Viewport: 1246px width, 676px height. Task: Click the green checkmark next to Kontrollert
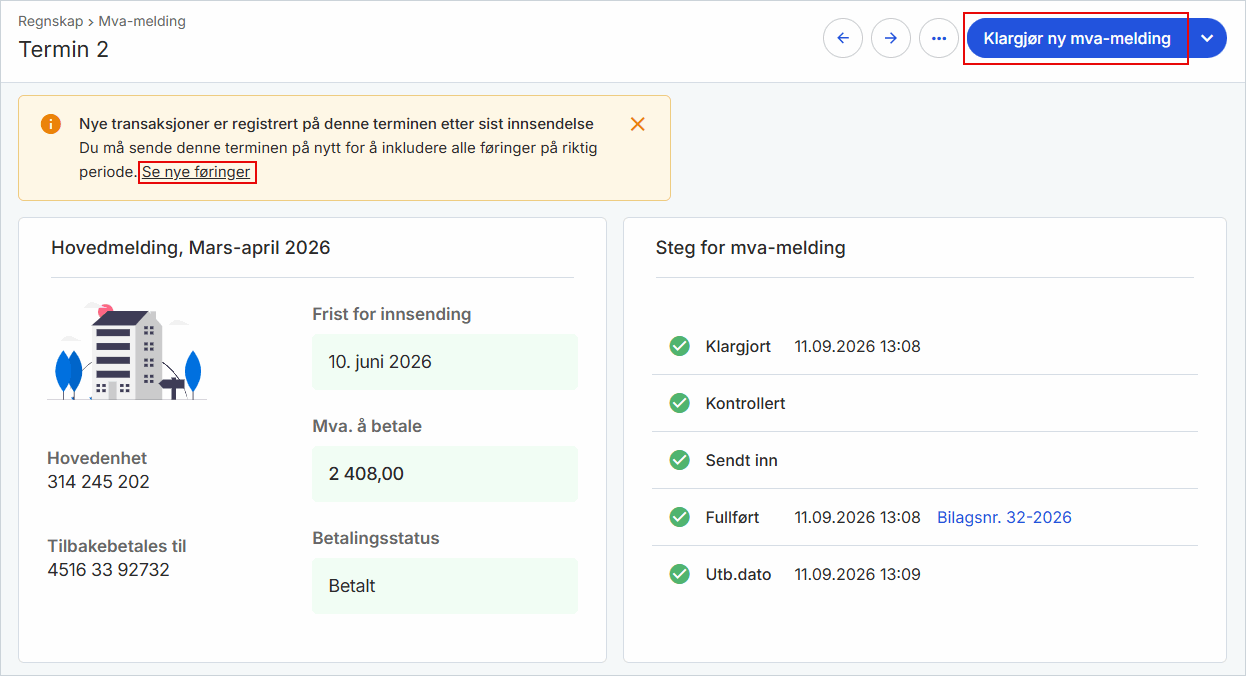[680, 403]
